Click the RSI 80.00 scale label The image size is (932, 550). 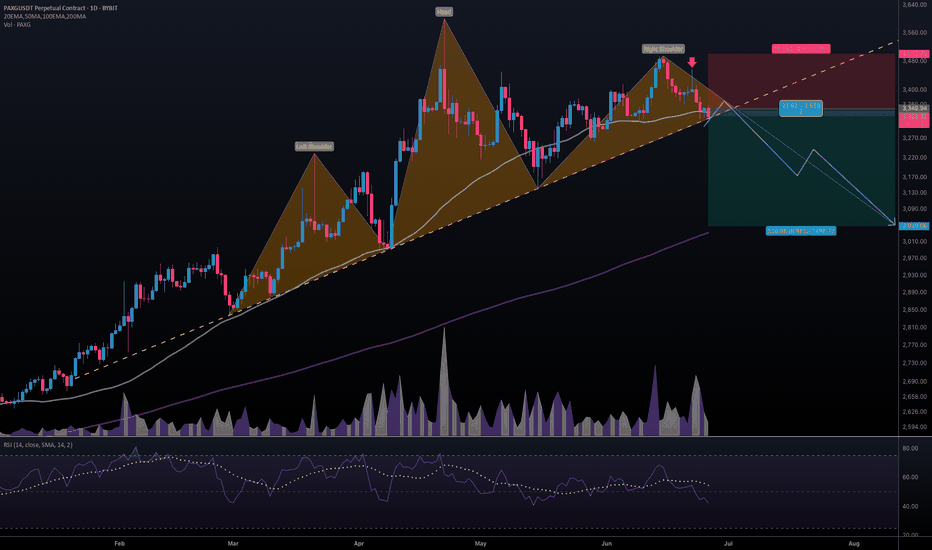click(910, 448)
